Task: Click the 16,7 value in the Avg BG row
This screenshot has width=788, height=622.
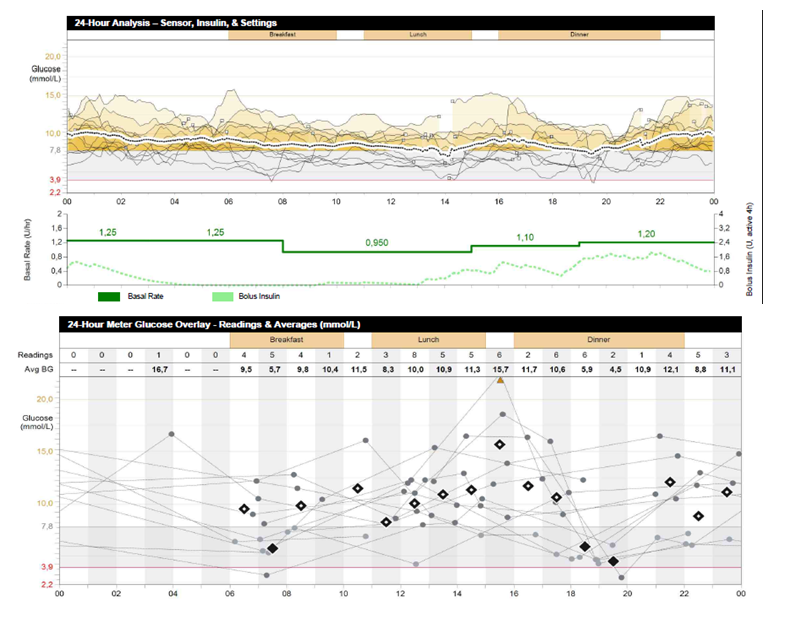Action: pyautogui.click(x=158, y=370)
